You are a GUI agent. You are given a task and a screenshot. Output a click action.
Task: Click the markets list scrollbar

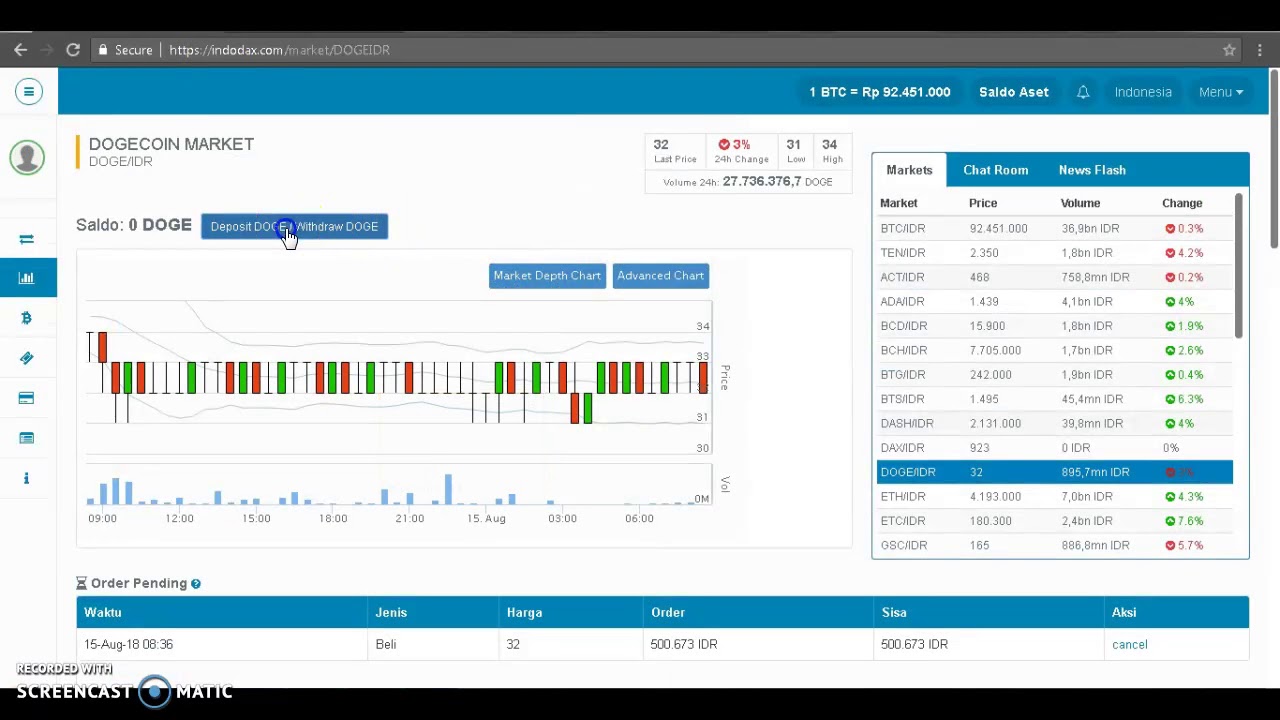tap(1238, 266)
